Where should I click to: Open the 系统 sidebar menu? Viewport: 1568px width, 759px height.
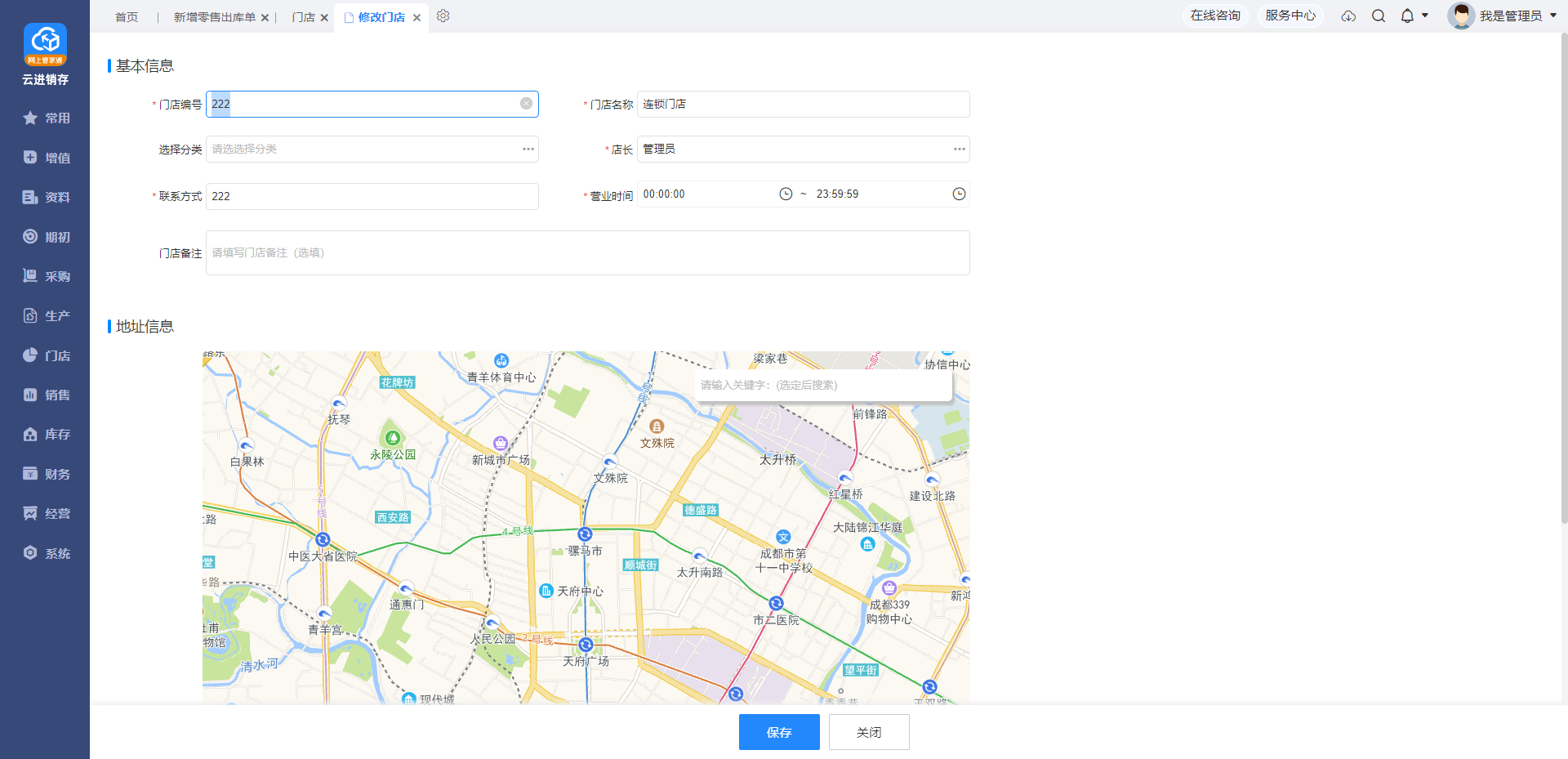[45, 553]
